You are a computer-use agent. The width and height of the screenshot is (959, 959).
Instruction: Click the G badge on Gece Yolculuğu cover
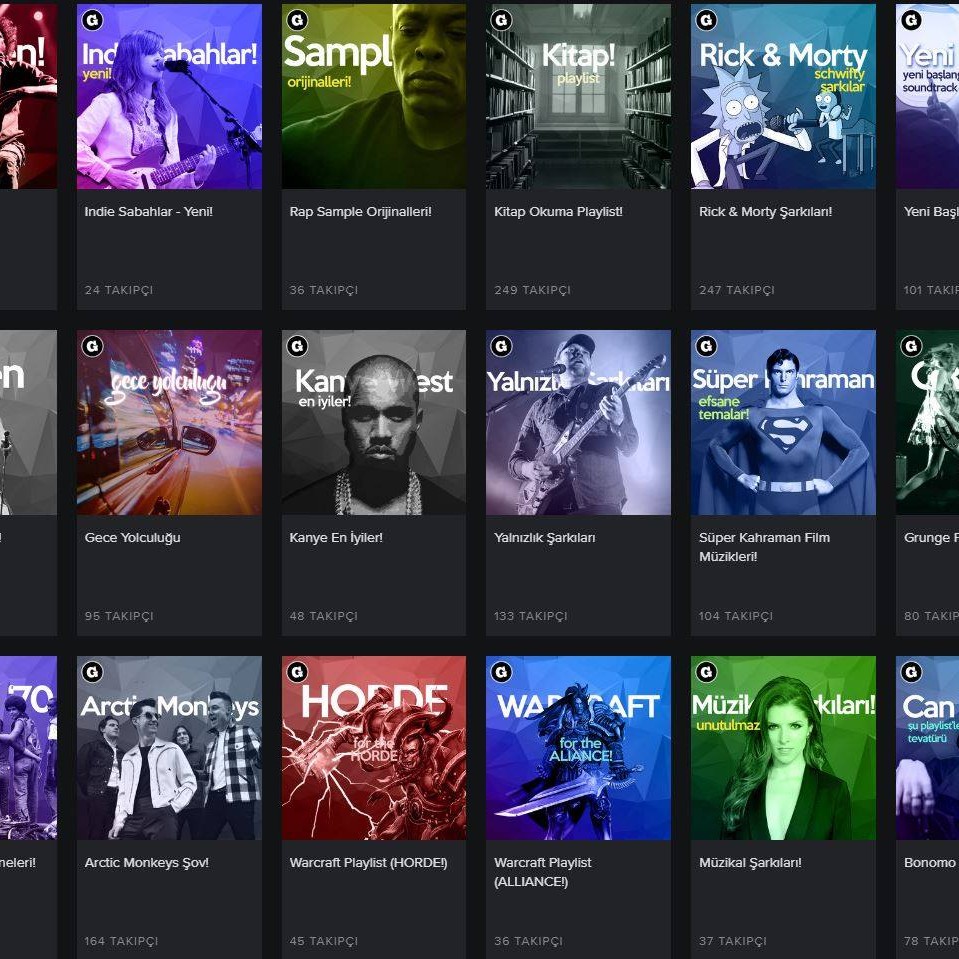point(93,346)
